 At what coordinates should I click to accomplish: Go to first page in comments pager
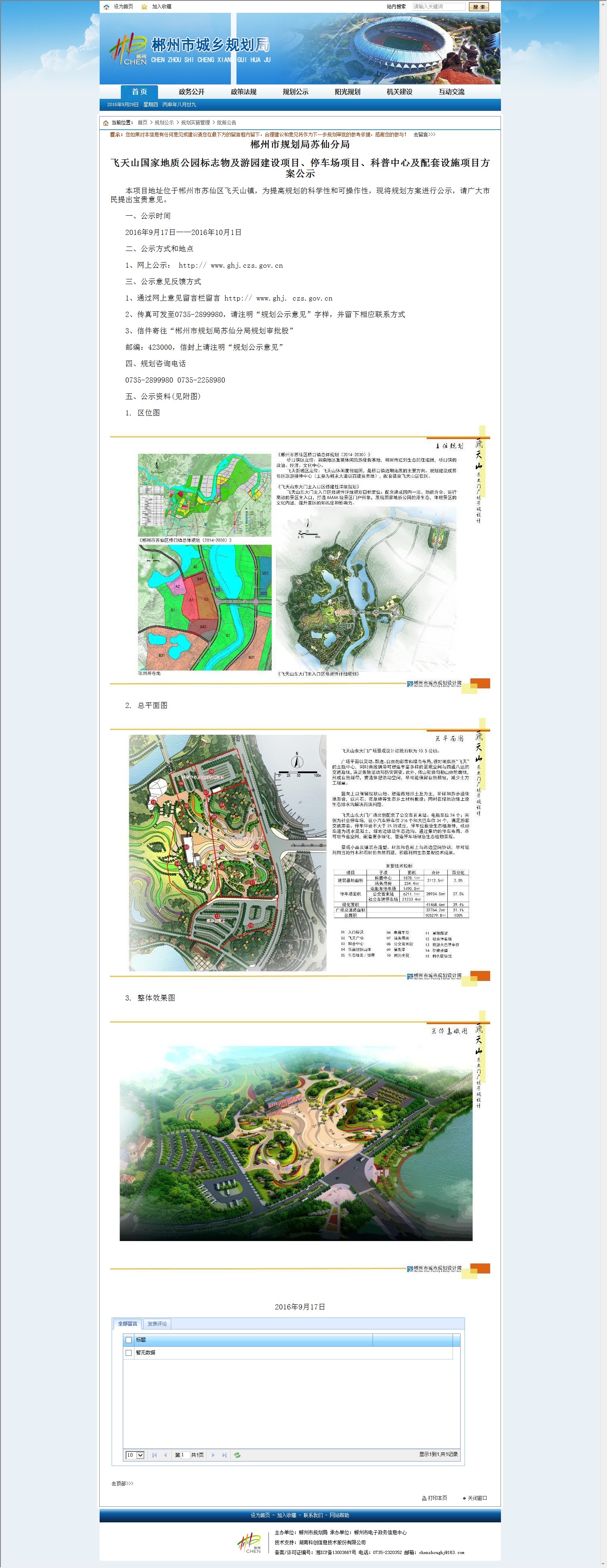(154, 1455)
